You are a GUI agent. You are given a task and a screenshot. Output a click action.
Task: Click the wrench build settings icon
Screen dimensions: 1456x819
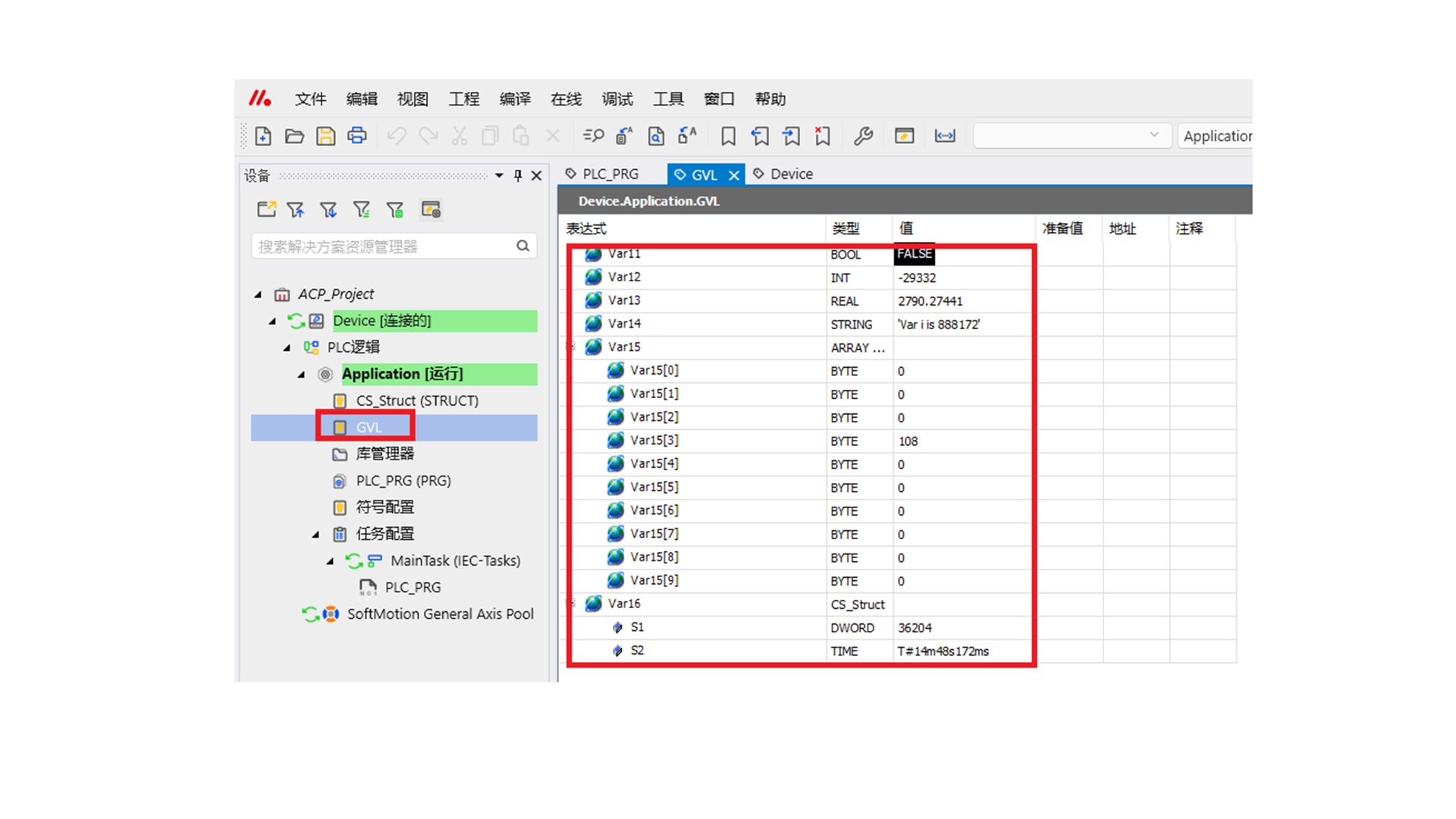tap(863, 136)
